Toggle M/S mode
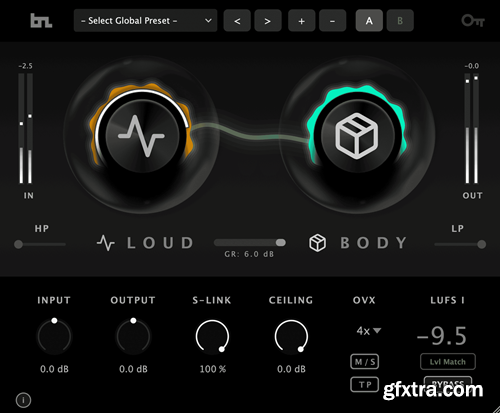 point(365,362)
